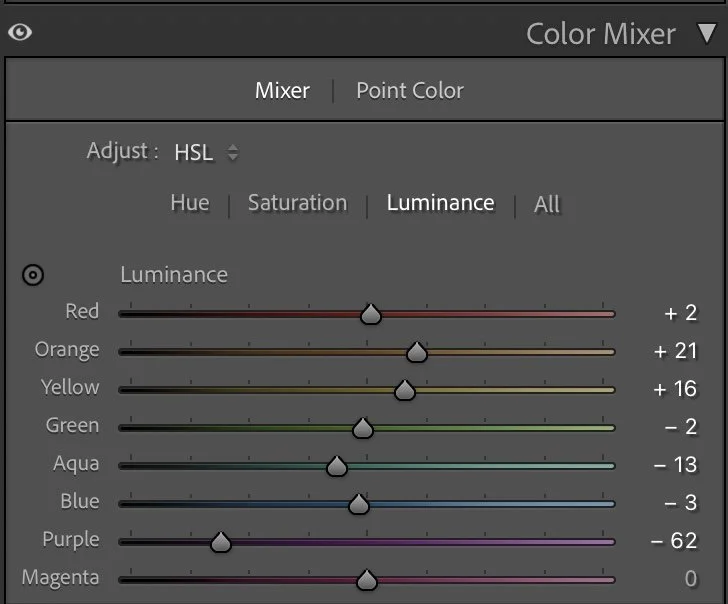The height and width of the screenshot is (604, 728).
Task: Click the Orange value field +21
Action: (676, 351)
